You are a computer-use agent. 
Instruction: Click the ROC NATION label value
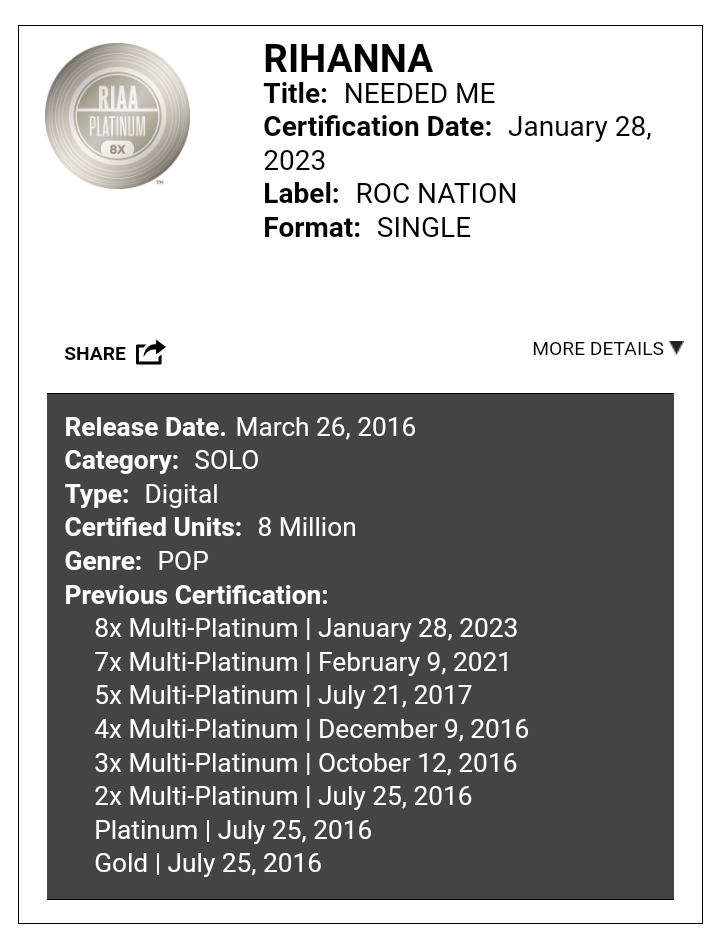pos(436,194)
